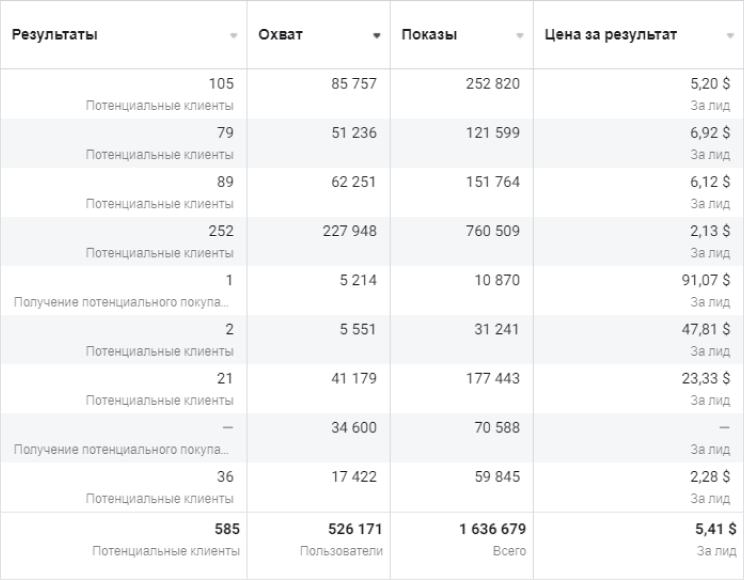
Task: Click the Охват column header label
Action: 280,35
